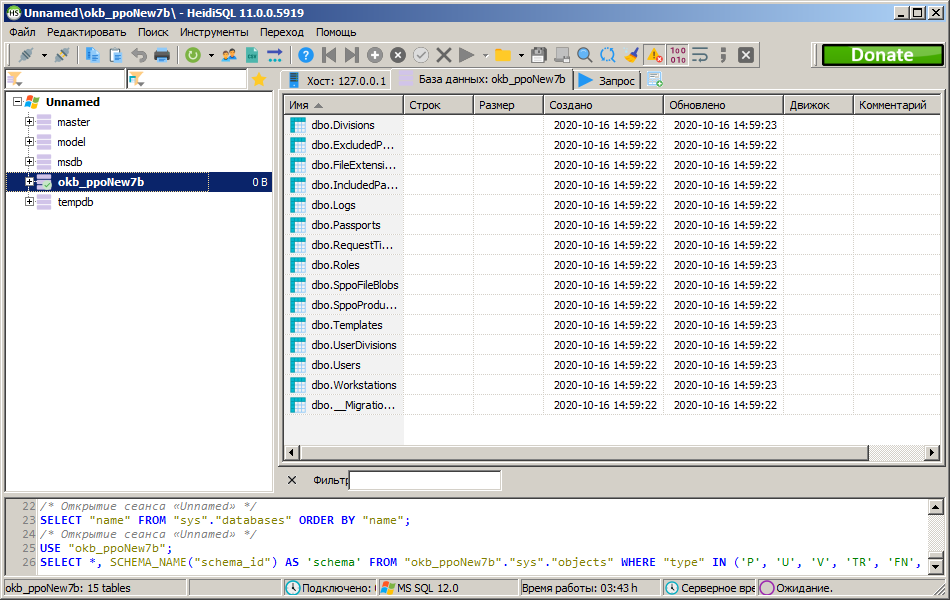Toggle the wrap long lines button
Image resolution: width=950 pixels, height=600 pixels.
tap(700, 55)
